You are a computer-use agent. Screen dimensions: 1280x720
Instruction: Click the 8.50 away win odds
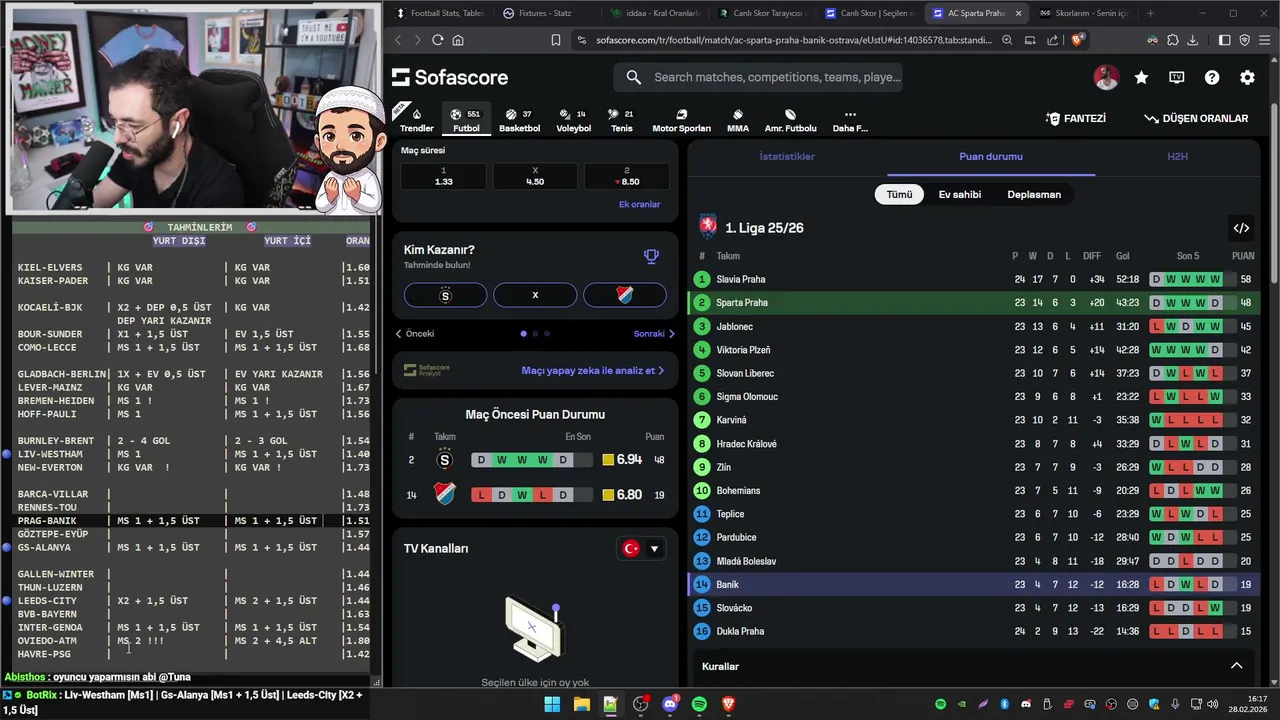click(626, 176)
